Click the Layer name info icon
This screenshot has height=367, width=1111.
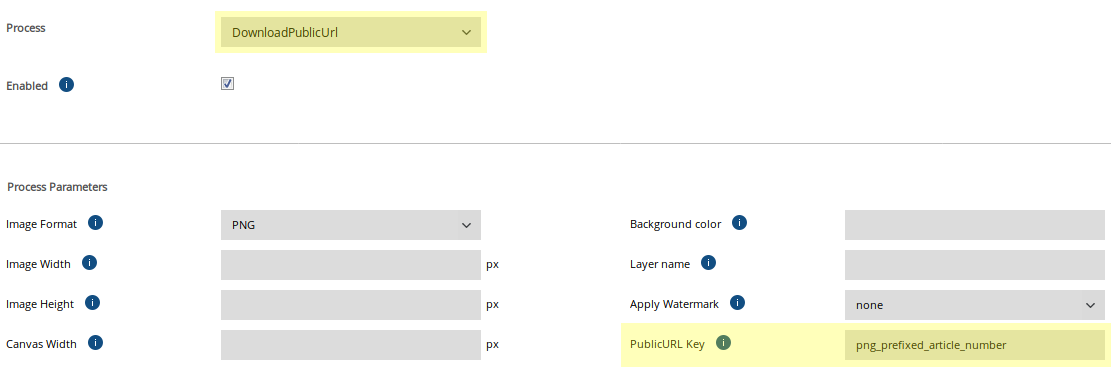(709, 263)
